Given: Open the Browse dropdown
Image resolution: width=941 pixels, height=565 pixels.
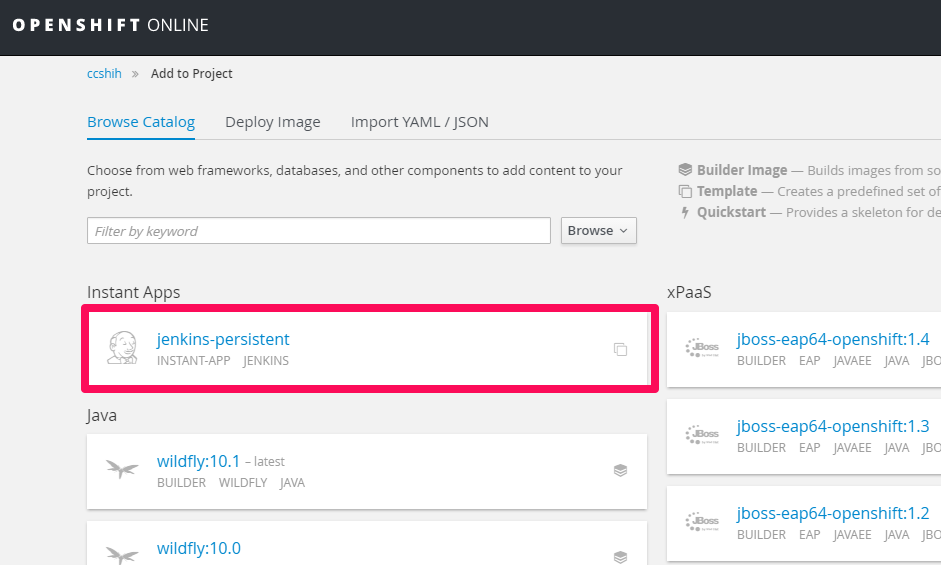Looking at the screenshot, I should 598,231.
